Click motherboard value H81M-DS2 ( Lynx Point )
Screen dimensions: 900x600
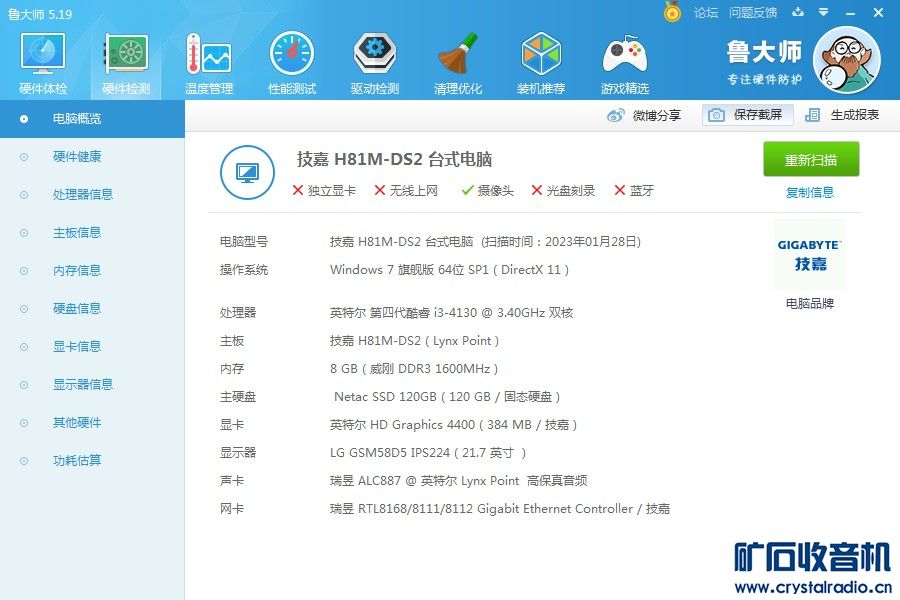[414, 340]
